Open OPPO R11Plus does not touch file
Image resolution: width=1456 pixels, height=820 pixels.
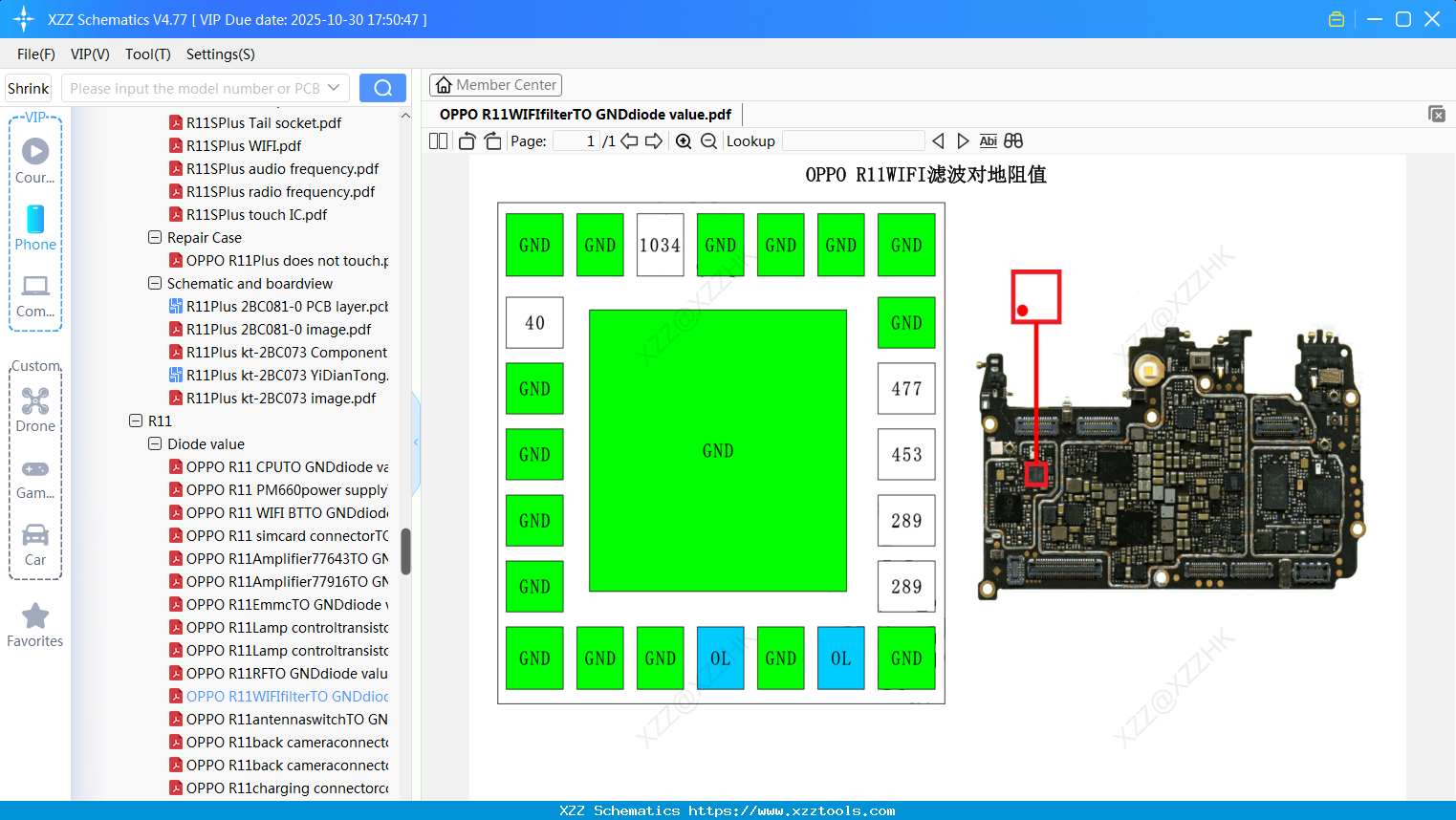tap(287, 260)
